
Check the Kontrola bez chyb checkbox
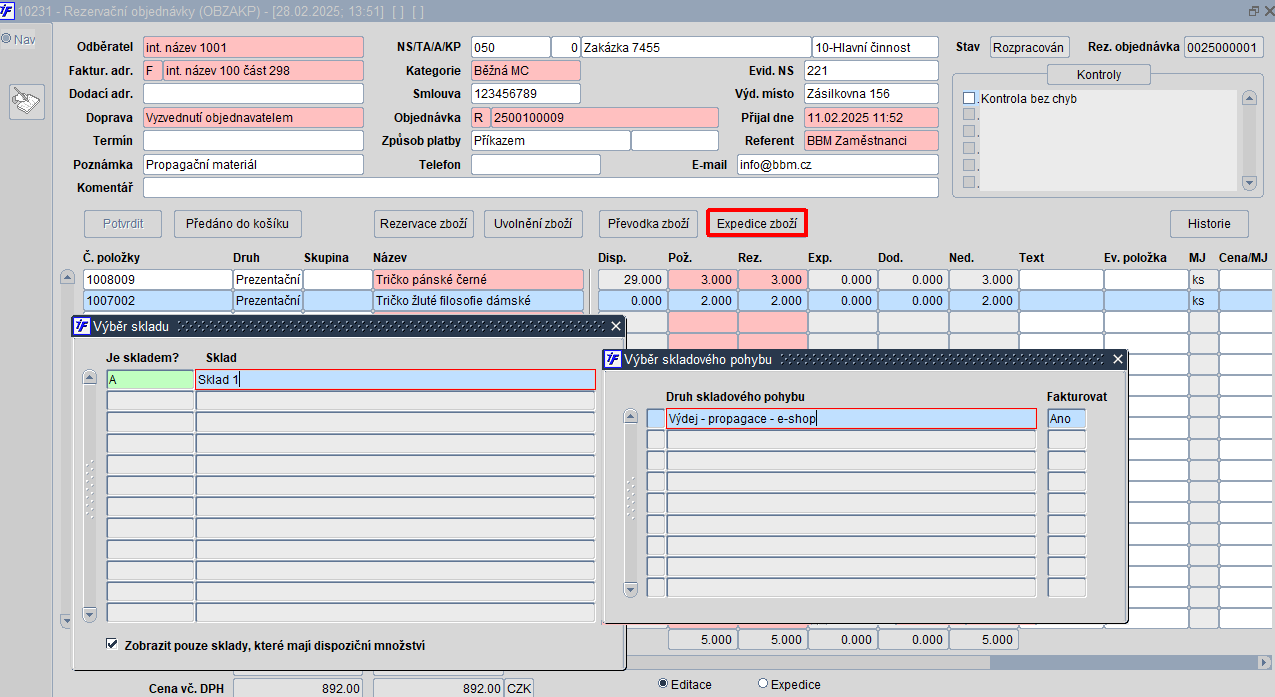click(x=968, y=99)
